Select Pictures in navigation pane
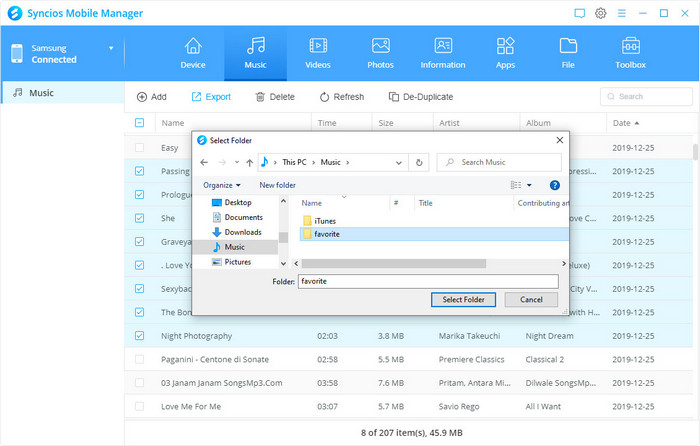The image size is (700, 446). pos(231,262)
